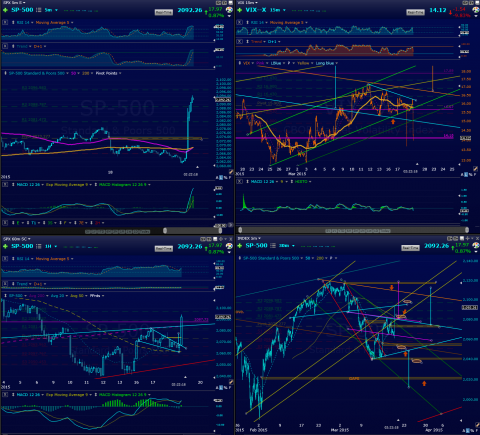Toggle L log scale in VIX chart
This screenshot has width=480, height=435.
[466, 175]
